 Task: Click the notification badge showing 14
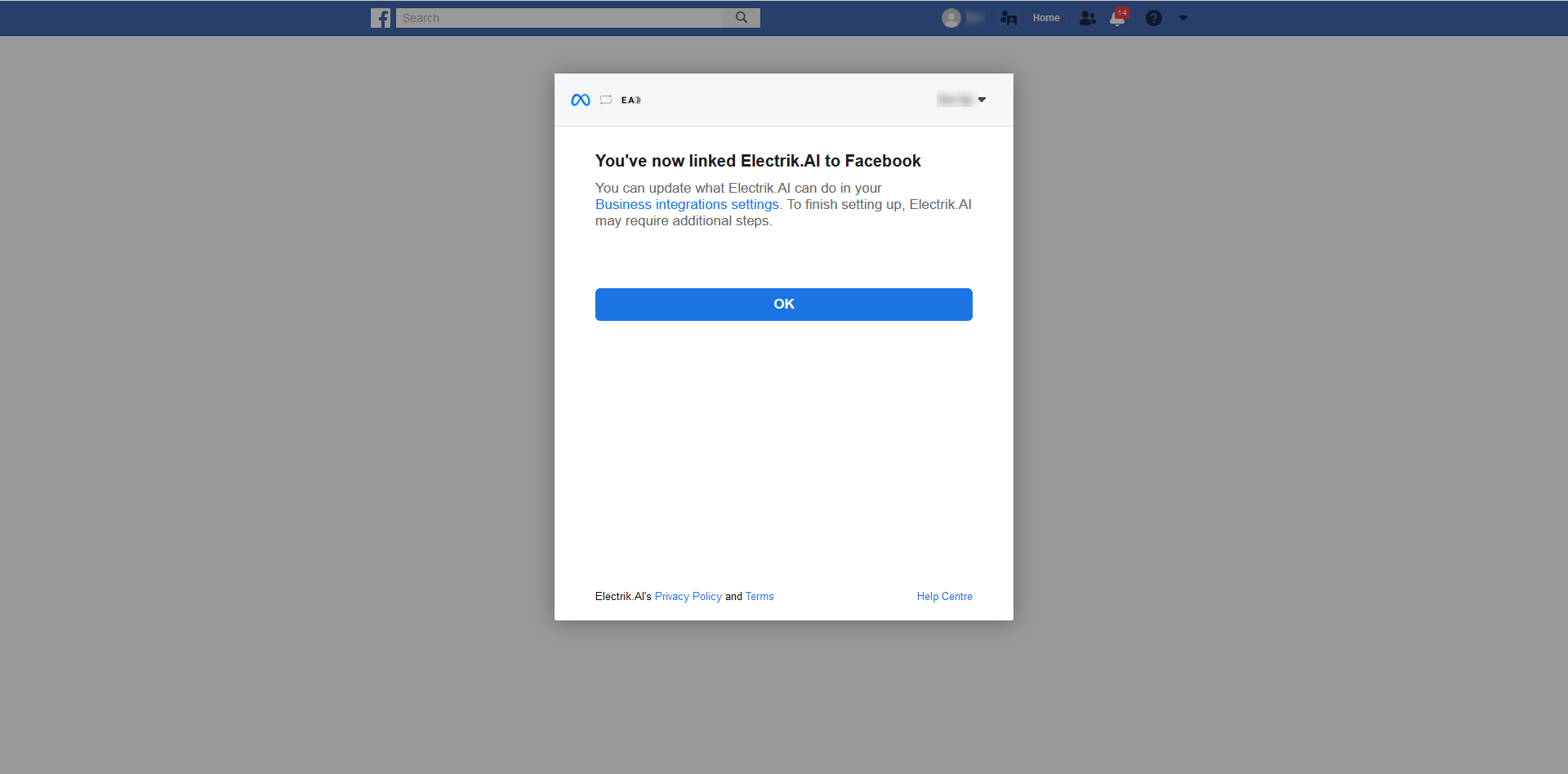coord(1122,11)
